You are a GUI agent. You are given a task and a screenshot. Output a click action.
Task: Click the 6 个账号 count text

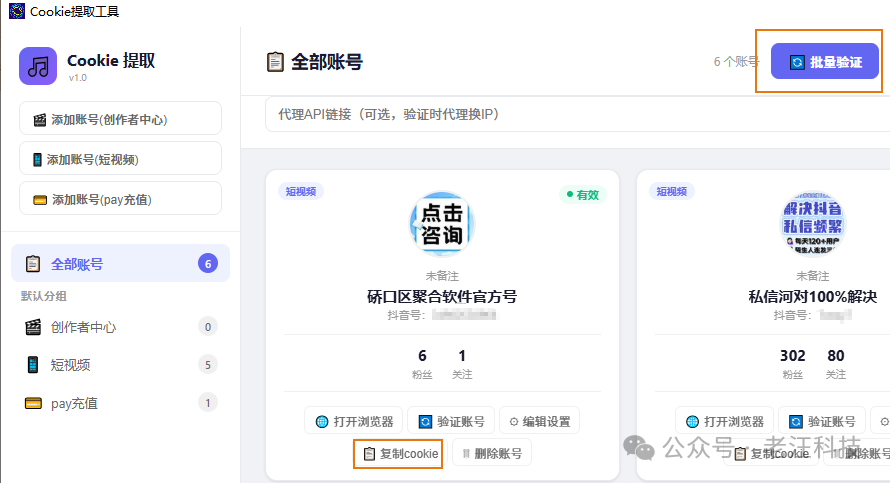pos(736,61)
